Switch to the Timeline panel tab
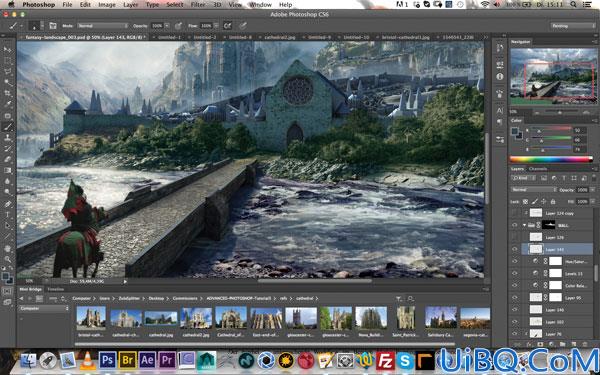The height and width of the screenshot is (375, 600). coord(55,289)
